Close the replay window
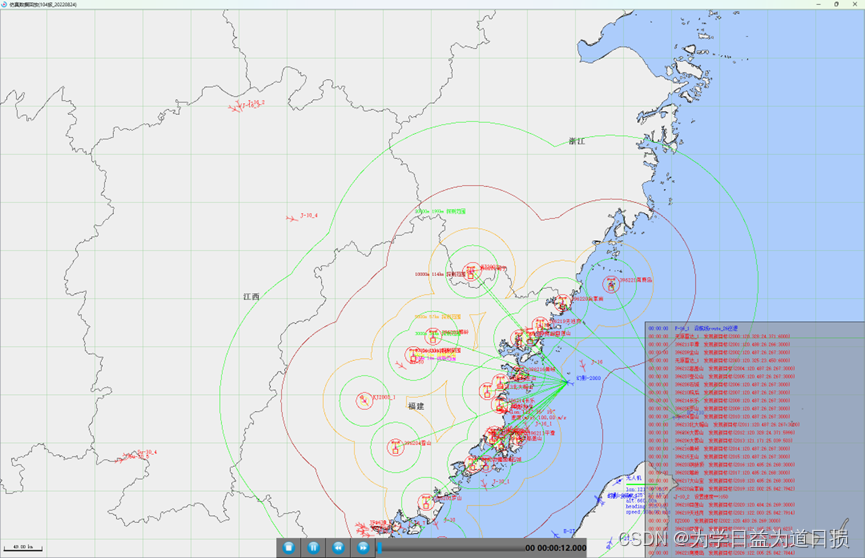865x558 pixels. [x=855, y=4]
